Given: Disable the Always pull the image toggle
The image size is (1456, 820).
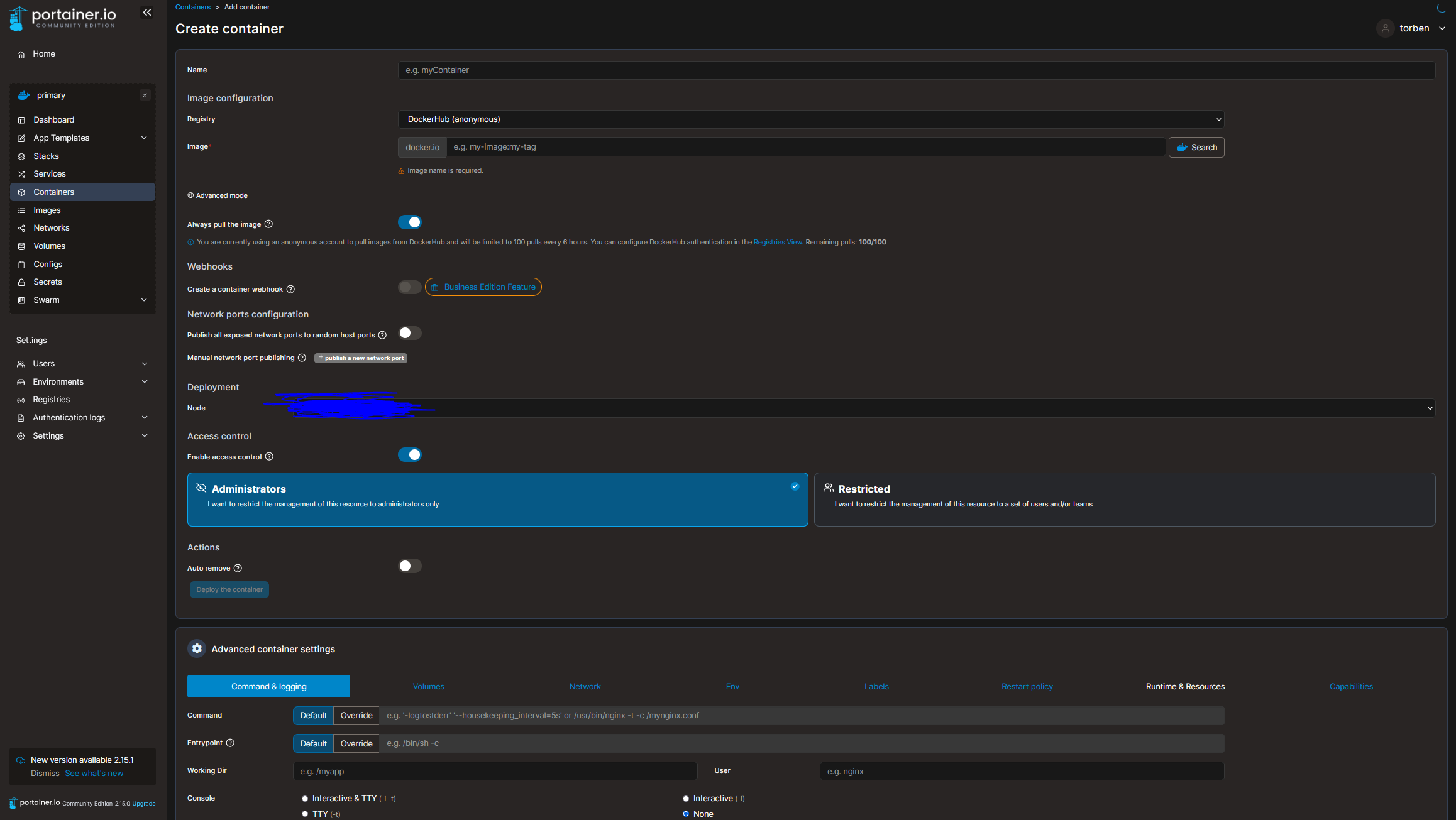Looking at the screenshot, I should tap(409, 222).
